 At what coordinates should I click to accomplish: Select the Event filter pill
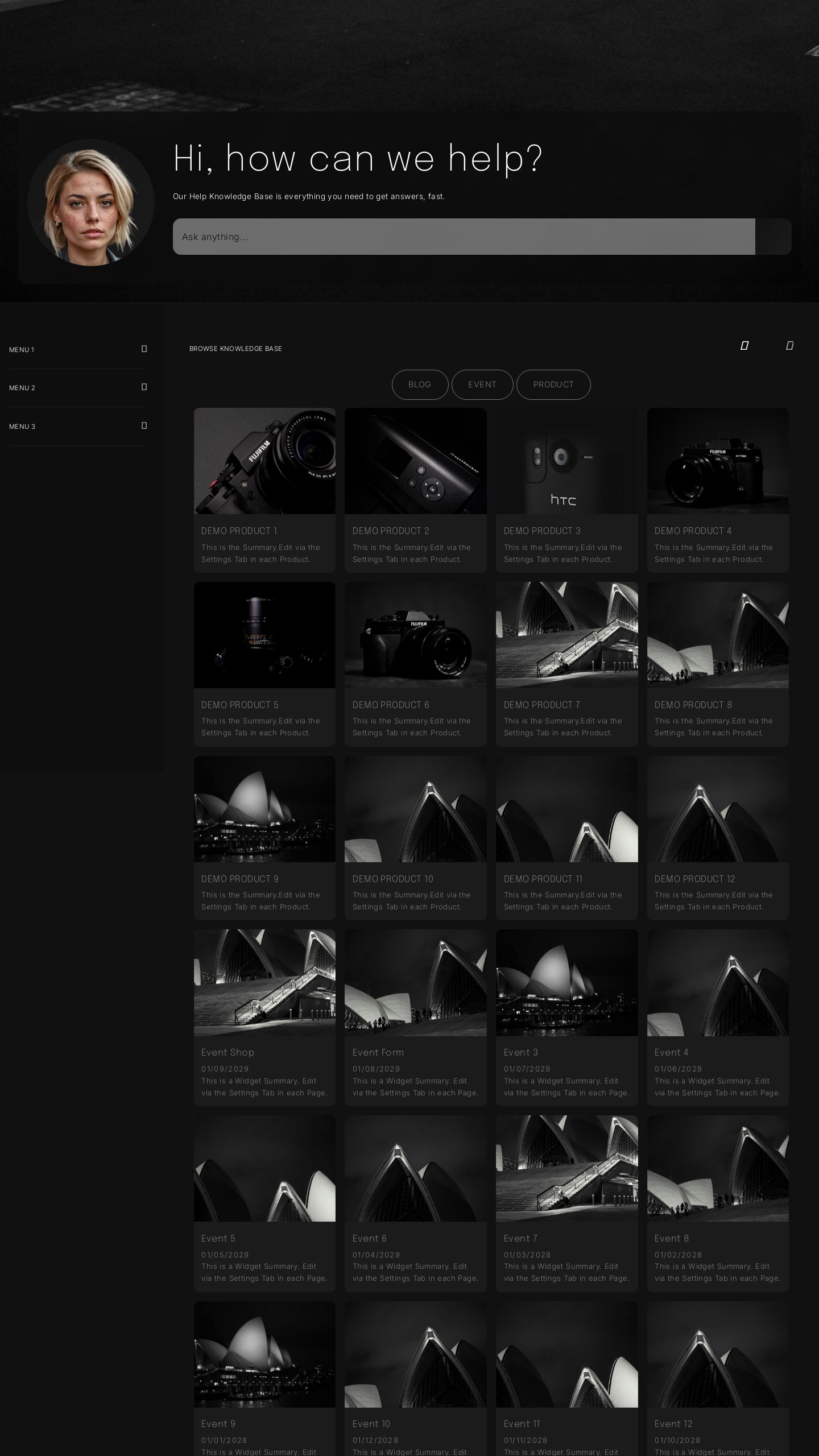tap(482, 384)
